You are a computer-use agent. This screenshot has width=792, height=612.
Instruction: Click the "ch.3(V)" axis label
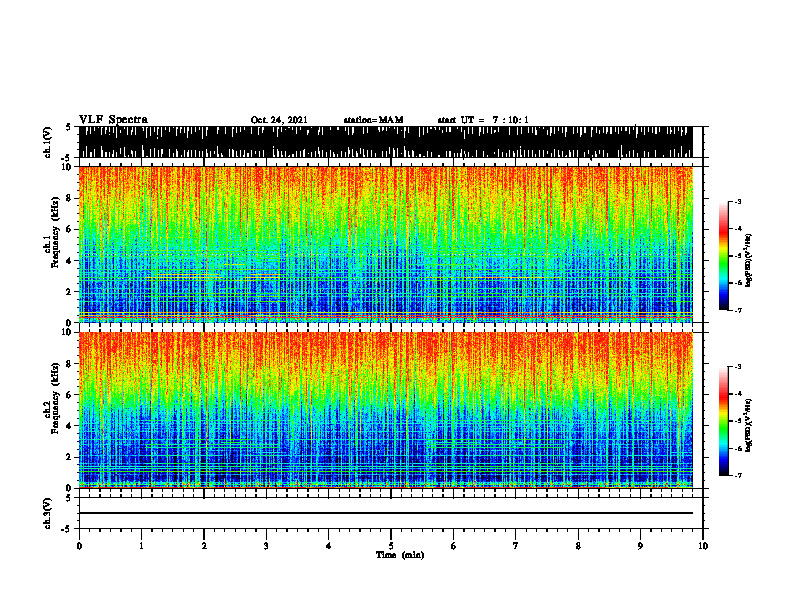(x=48, y=513)
